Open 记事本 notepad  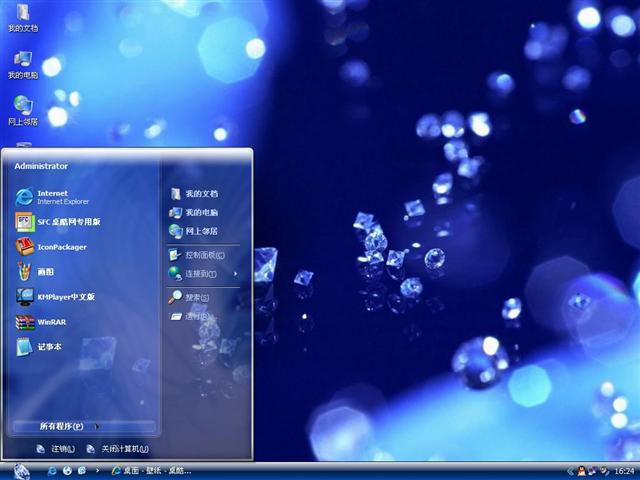click(x=39, y=347)
